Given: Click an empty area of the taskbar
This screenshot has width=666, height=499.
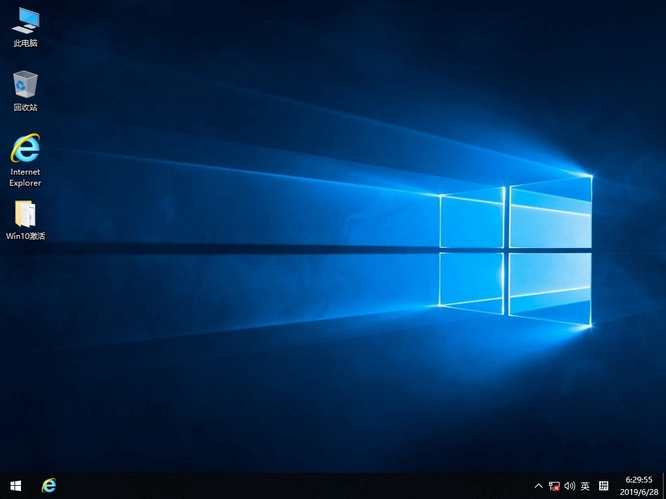Looking at the screenshot, I should [300, 486].
